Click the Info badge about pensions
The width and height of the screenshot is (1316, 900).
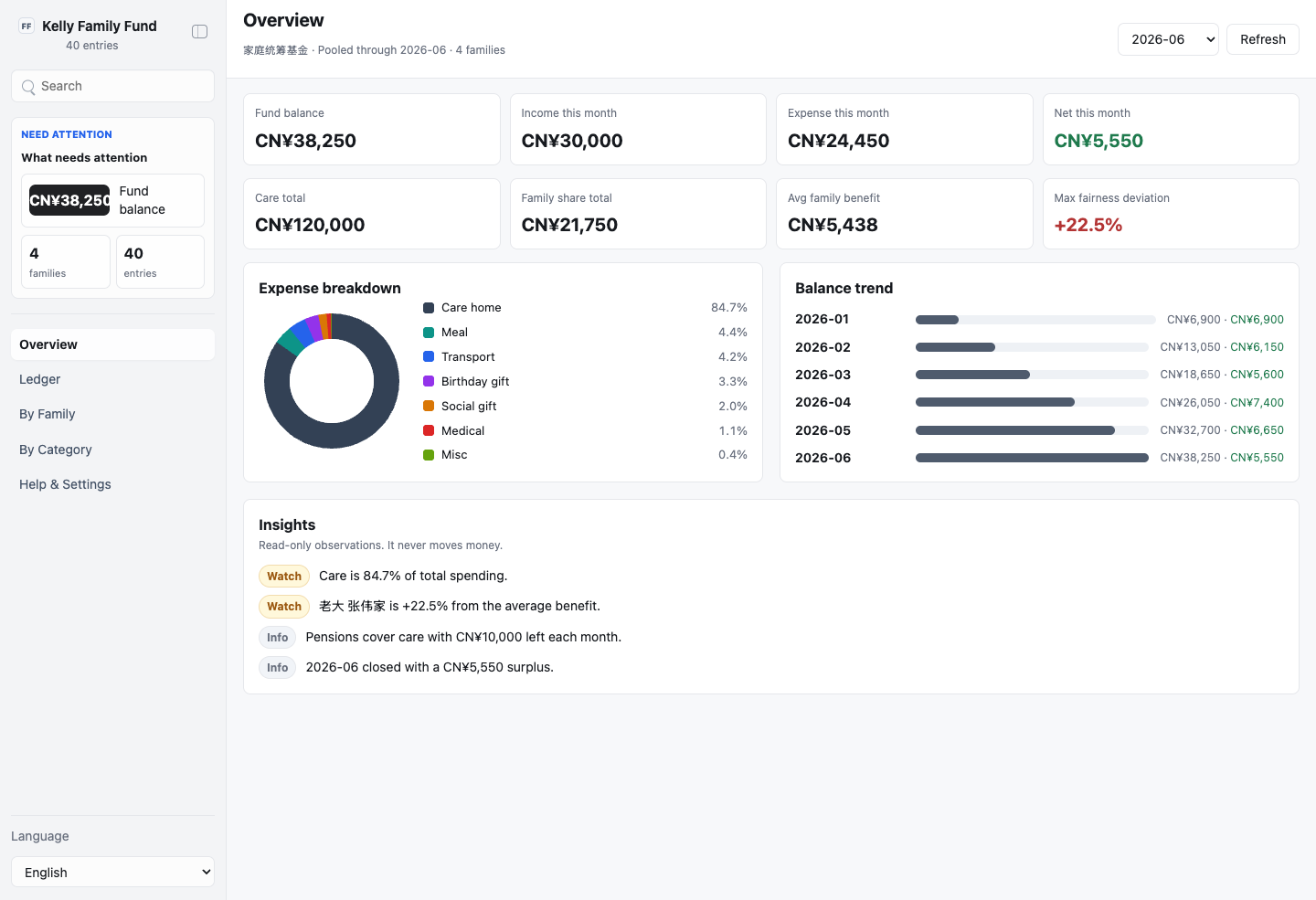coord(278,637)
